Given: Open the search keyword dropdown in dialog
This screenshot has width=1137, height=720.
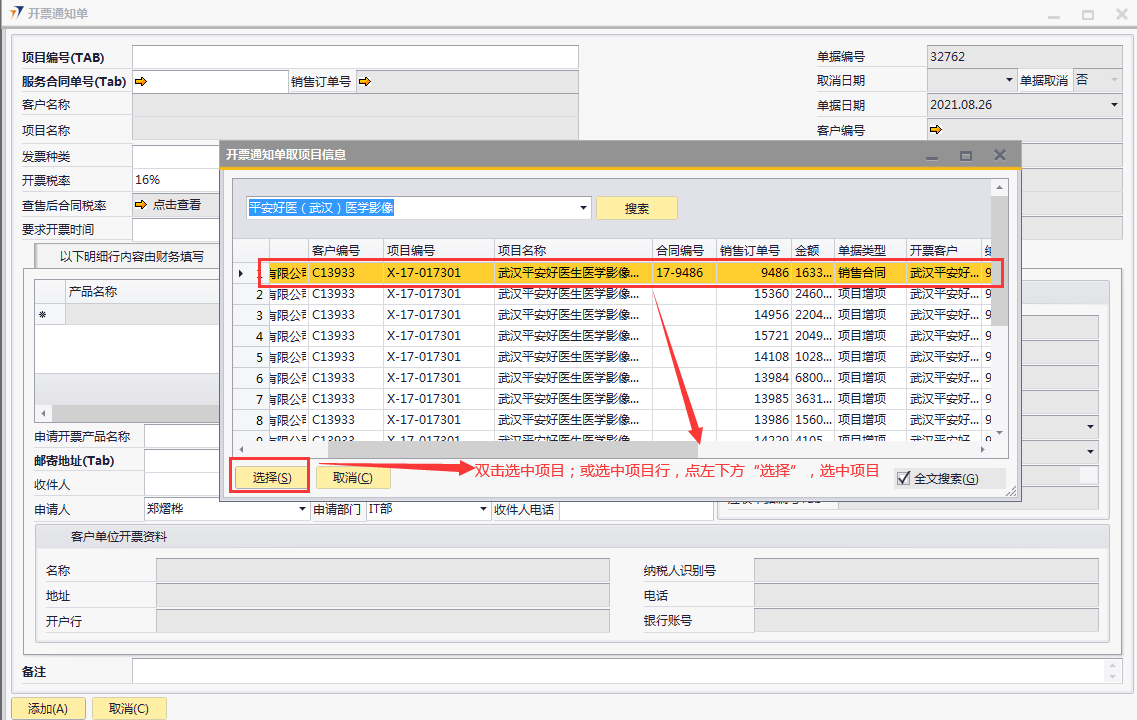Looking at the screenshot, I should [x=584, y=208].
